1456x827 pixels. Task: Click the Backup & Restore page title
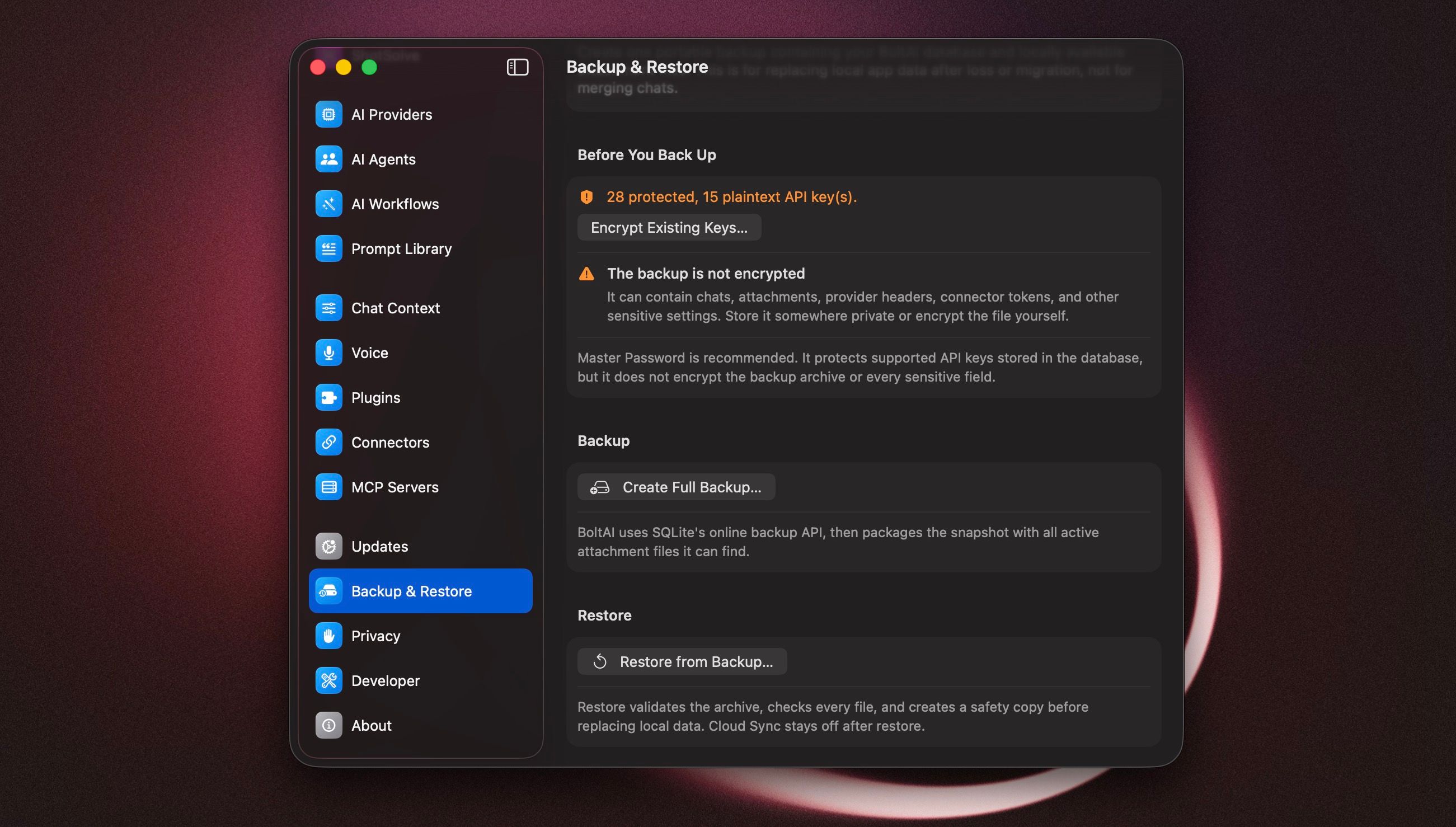point(637,67)
